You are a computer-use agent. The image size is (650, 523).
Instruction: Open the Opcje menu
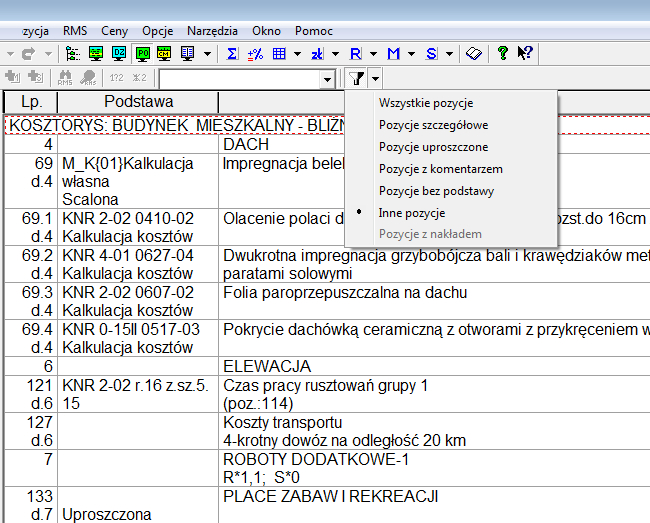[158, 31]
